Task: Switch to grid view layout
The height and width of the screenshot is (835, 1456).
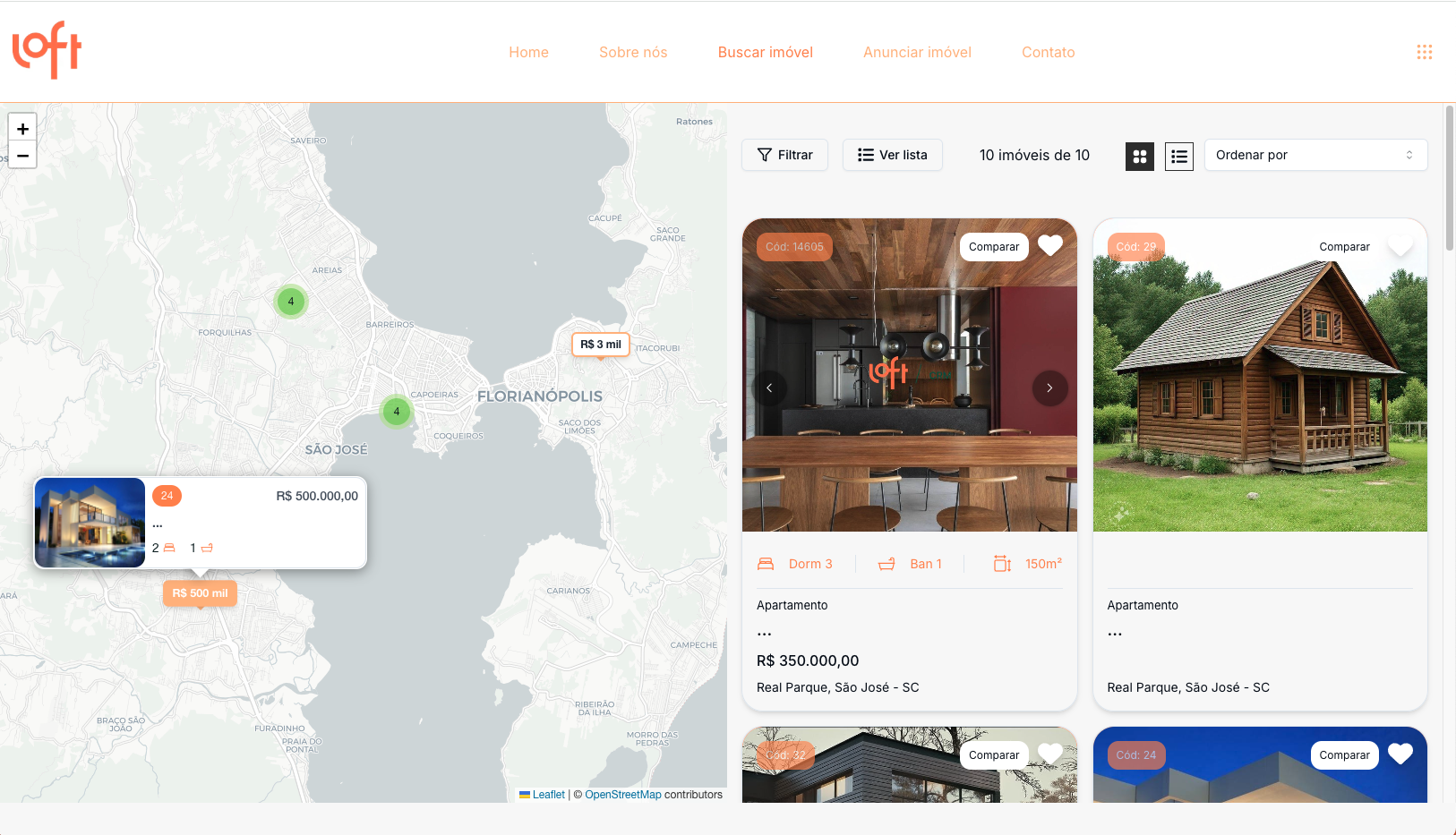Action: pyautogui.click(x=1139, y=157)
